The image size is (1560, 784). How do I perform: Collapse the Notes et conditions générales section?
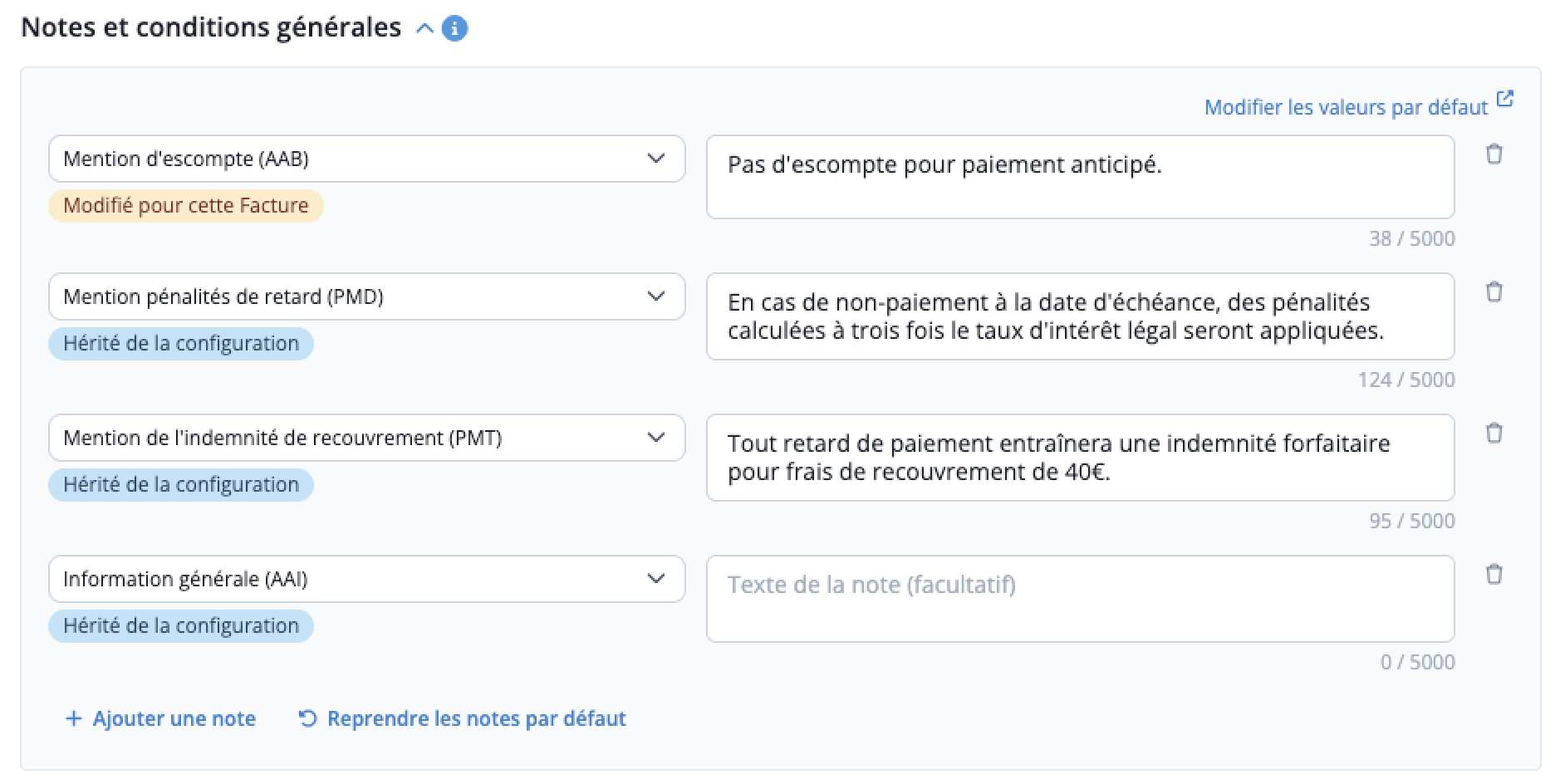(424, 28)
